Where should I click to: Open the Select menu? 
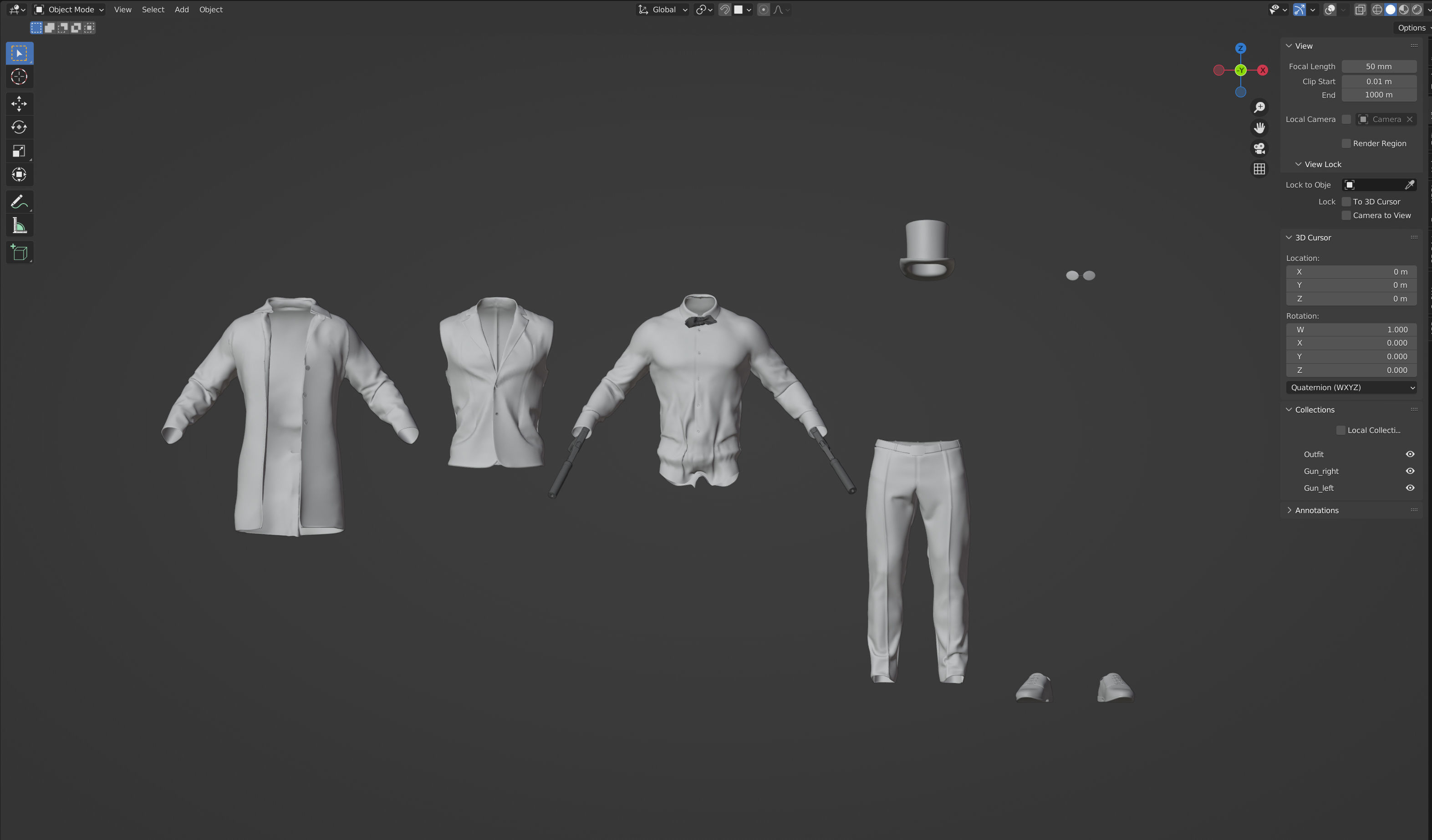coord(153,10)
